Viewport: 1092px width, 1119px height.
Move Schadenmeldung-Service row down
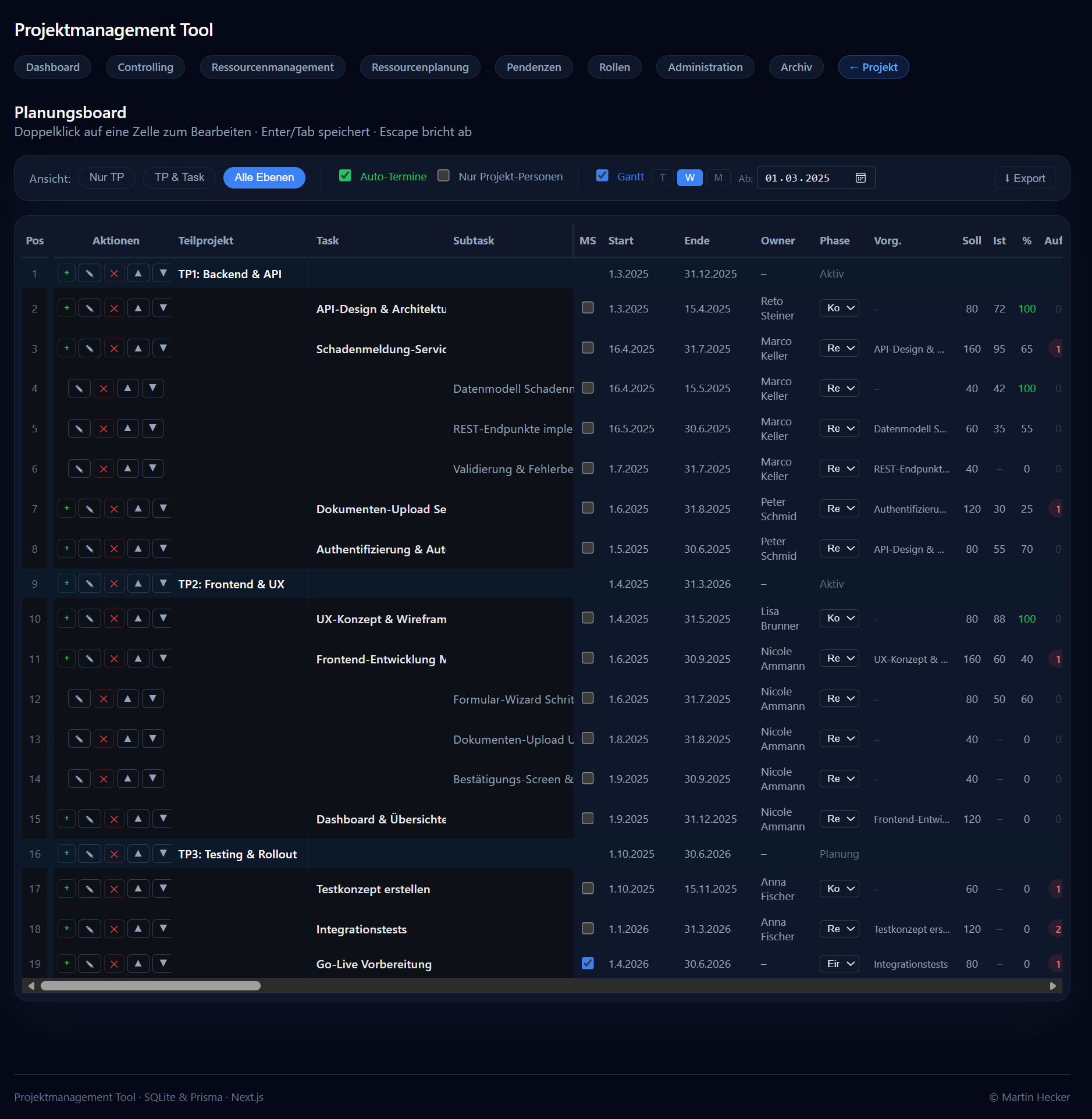click(163, 349)
